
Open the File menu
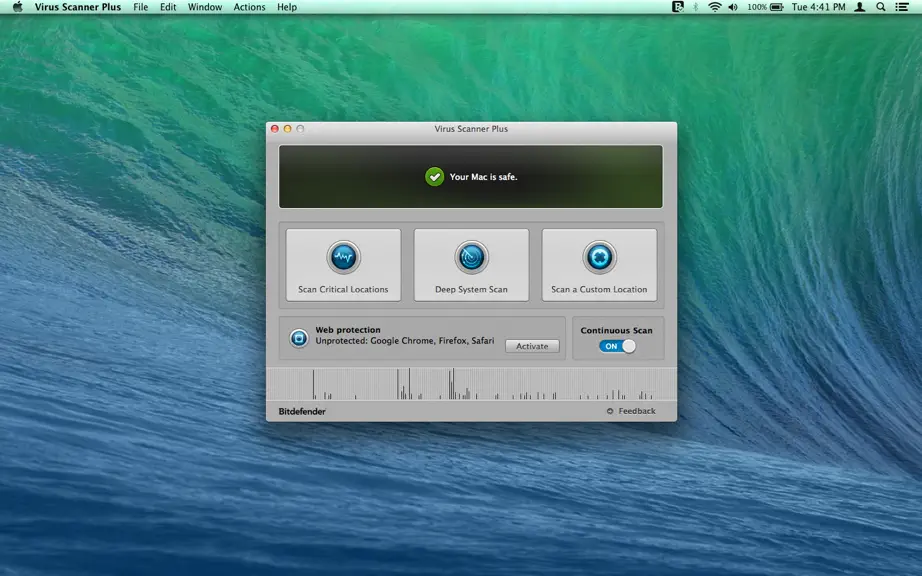[x=141, y=7]
